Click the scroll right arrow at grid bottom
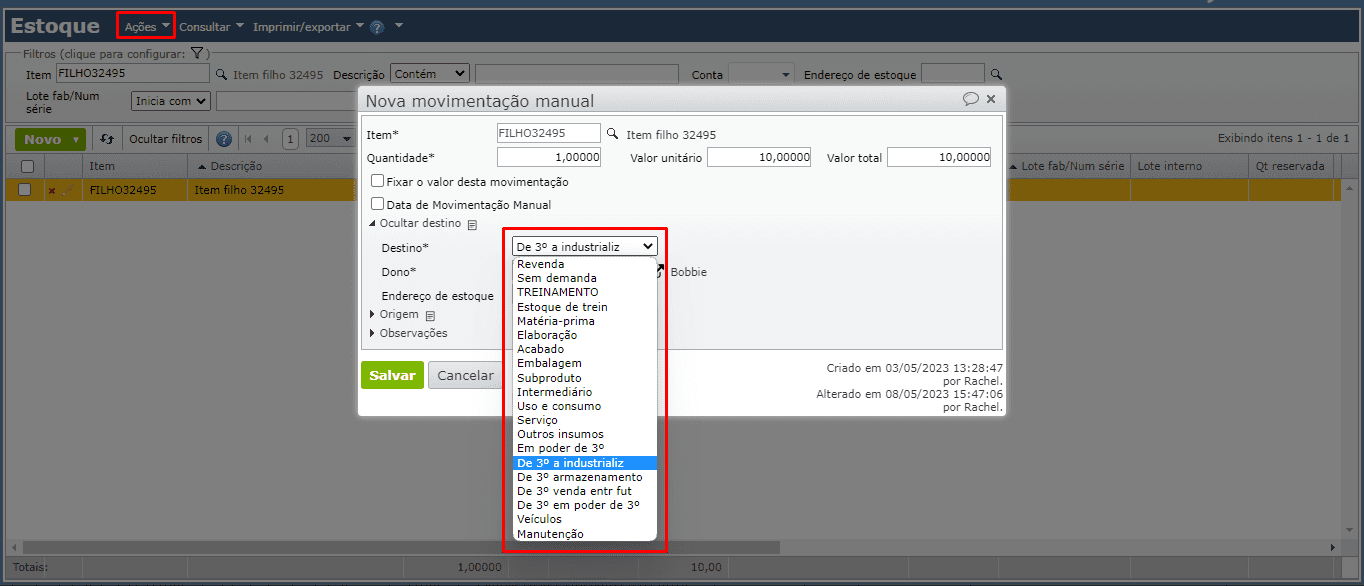 [1332, 548]
